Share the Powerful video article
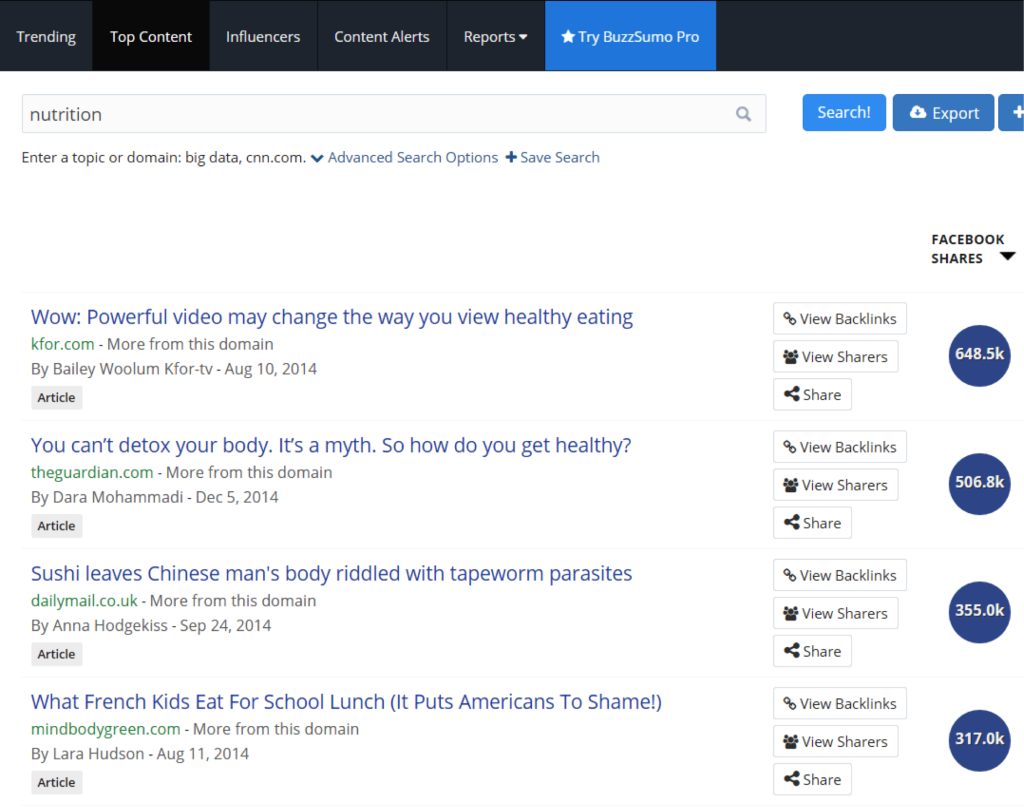1024x809 pixels. pos(812,394)
